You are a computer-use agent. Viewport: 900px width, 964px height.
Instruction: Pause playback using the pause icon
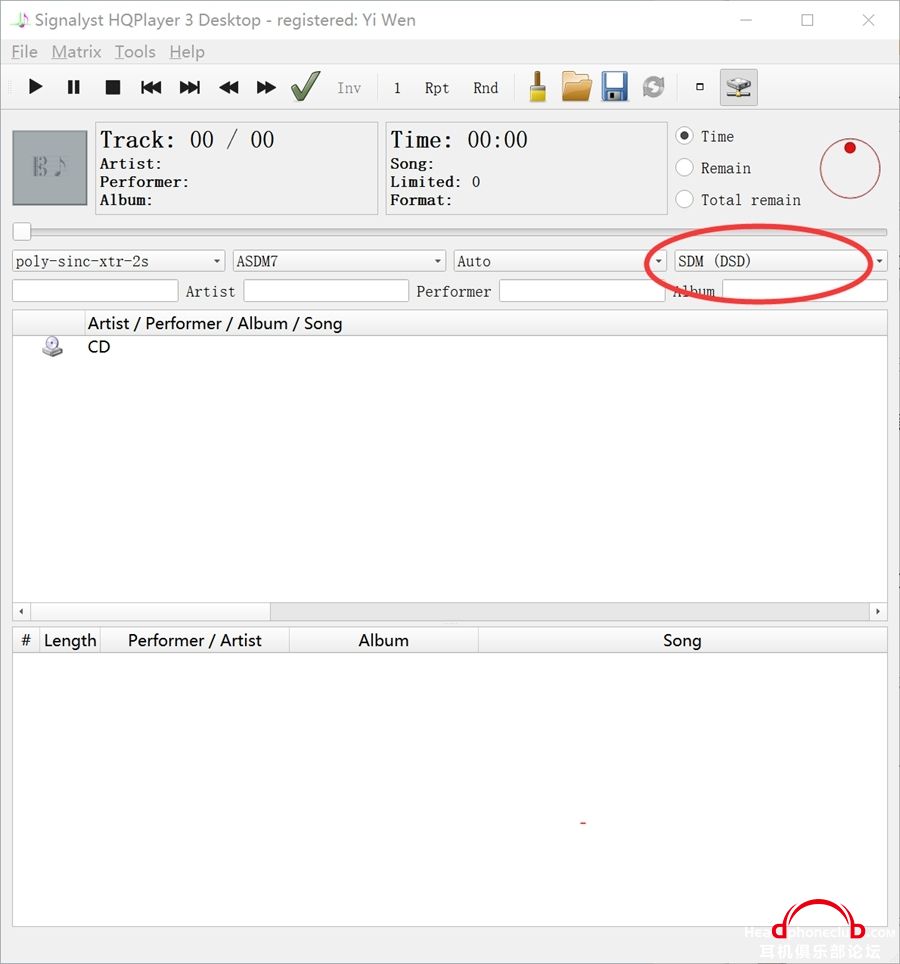coord(74,87)
